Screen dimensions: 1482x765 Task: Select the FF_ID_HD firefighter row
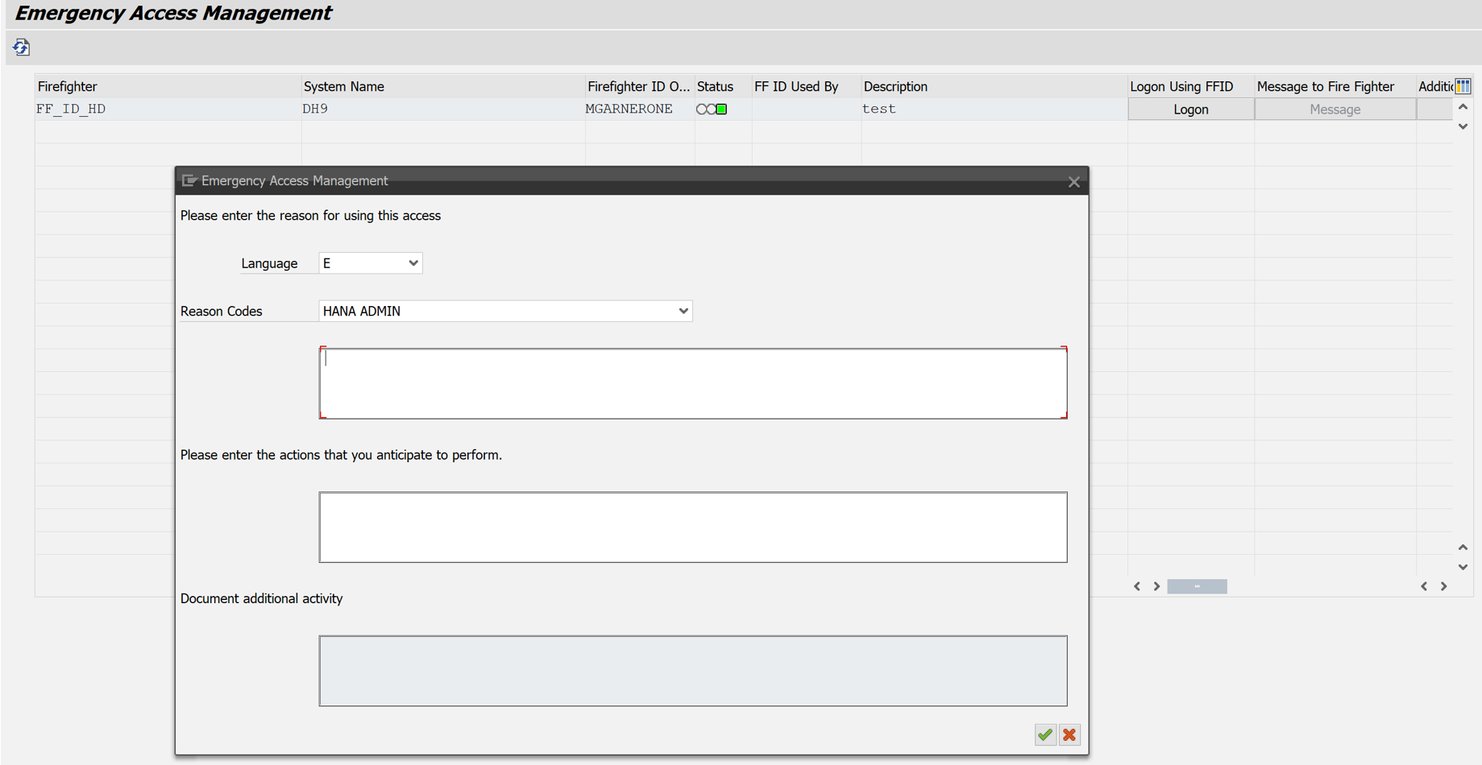click(68, 108)
